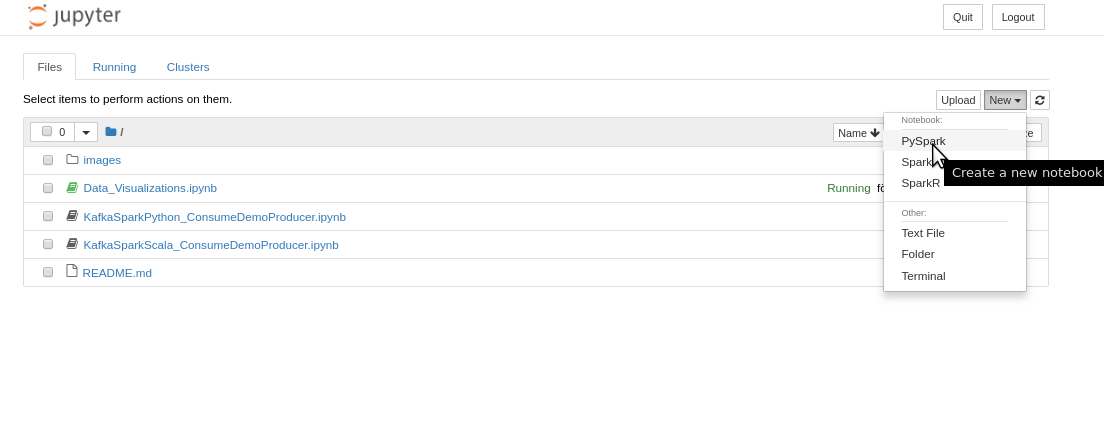The height and width of the screenshot is (427, 1104).
Task: Tick the README.md checkbox
Action: [x=48, y=272]
